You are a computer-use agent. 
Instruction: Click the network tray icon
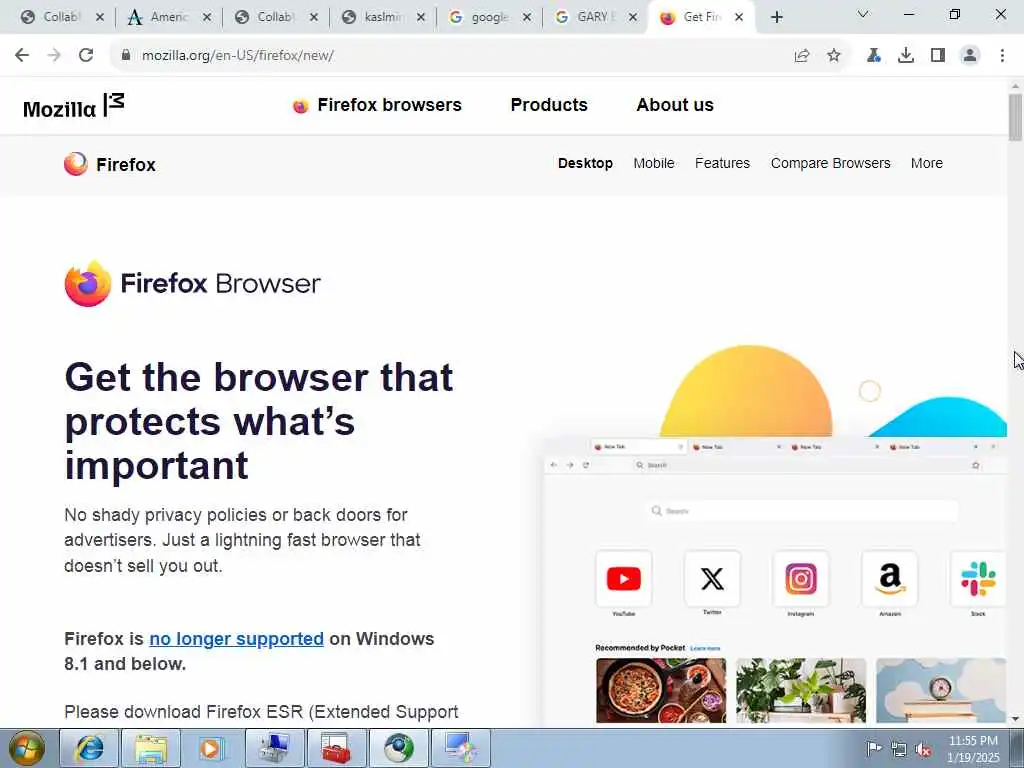899,750
